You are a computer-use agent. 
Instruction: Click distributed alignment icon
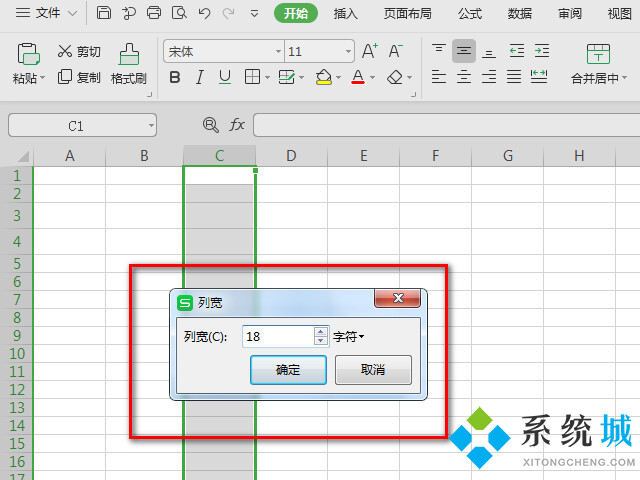tap(539, 77)
